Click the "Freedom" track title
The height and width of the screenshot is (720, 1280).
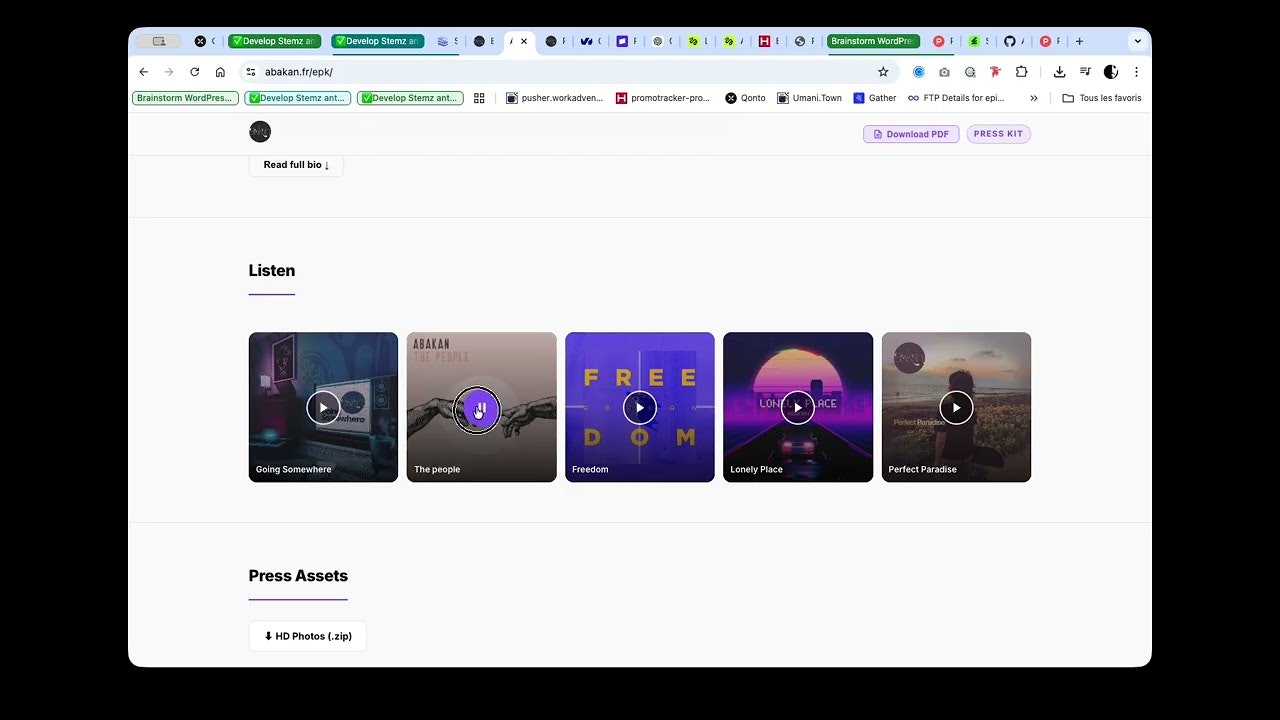pos(590,469)
